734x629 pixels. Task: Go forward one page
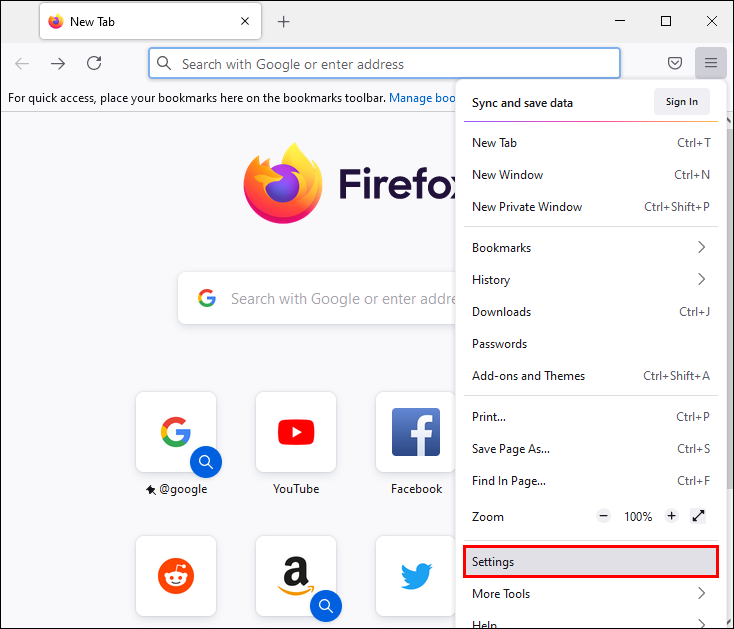pyautogui.click(x=58, y=63)
